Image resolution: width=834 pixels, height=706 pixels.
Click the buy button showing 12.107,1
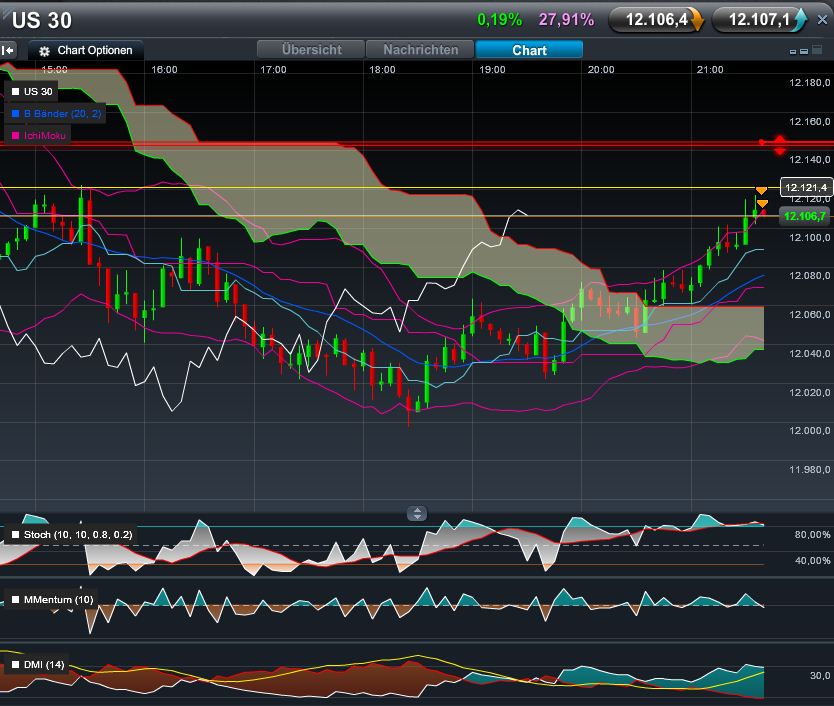[760, 17]
